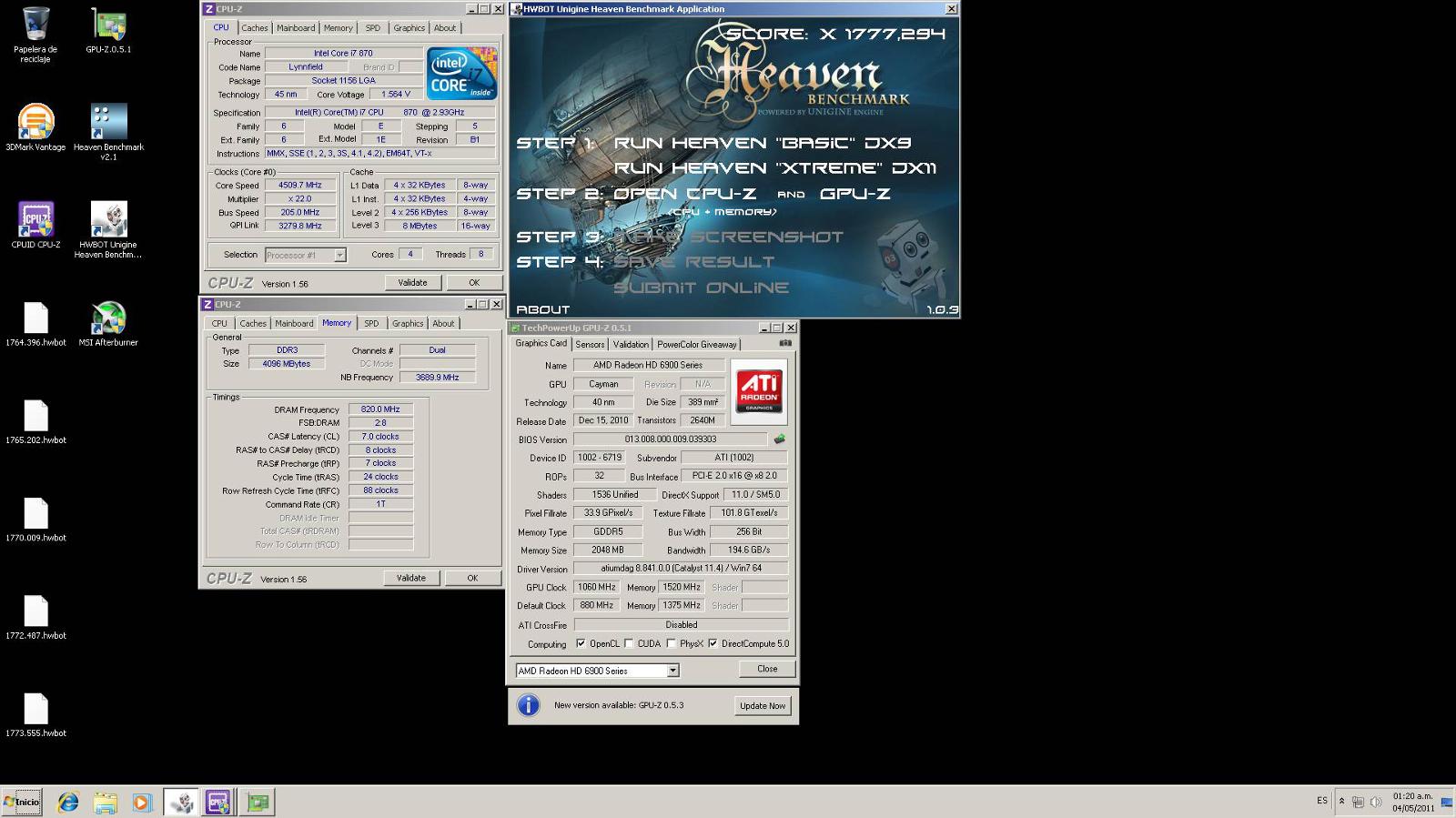Open Internet Explorer from the taskbar
This screenshot has width=1456, height=818.
pos(68,802)
